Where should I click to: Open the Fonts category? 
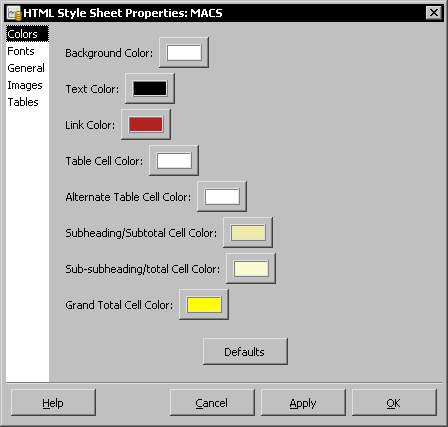click(x=21, y=51)
